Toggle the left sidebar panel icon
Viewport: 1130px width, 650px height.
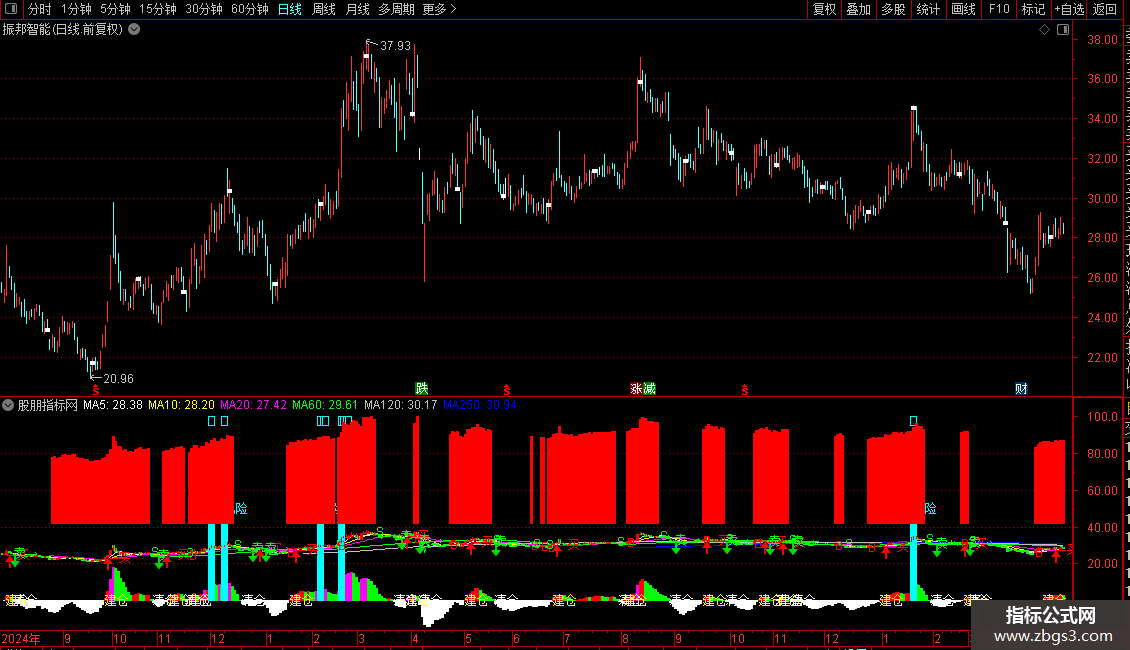[11, 9]
